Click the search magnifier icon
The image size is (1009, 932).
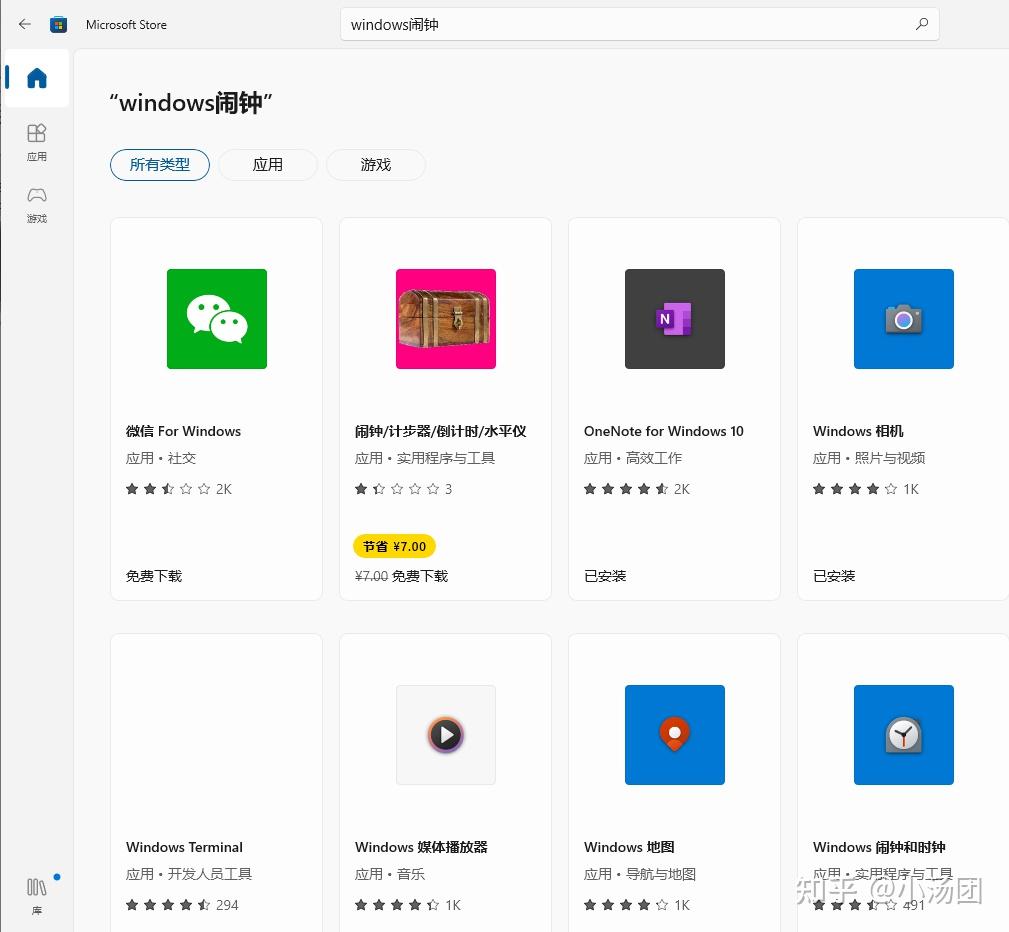click(921, 24)
